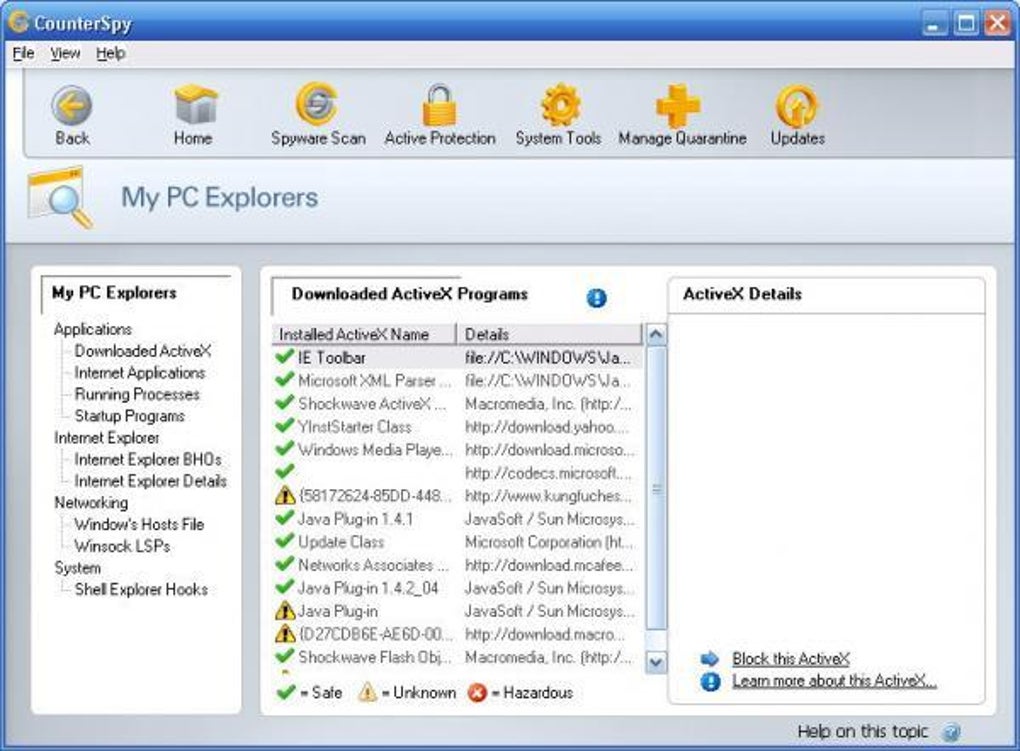Click the green check beside the codecs.microsoft row
1020x751 pixels.
(x=285, y=472)
